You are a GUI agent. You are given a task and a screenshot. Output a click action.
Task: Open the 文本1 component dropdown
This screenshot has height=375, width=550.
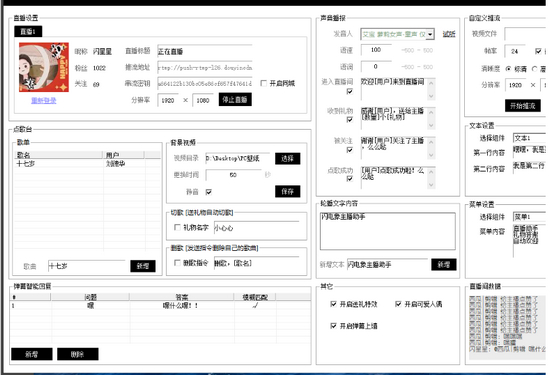530,138
